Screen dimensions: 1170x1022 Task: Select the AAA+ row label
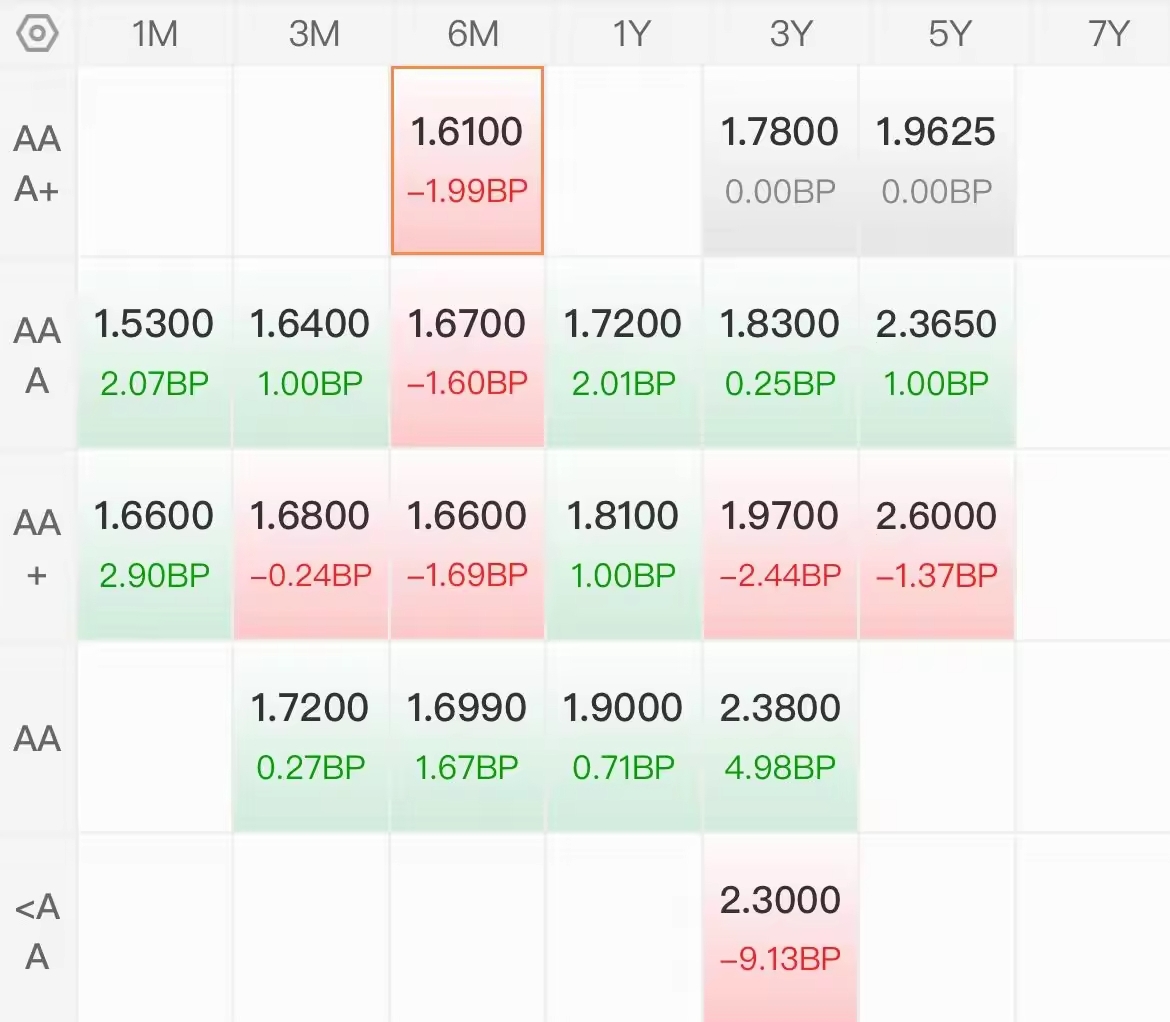(x=37, y=163)
